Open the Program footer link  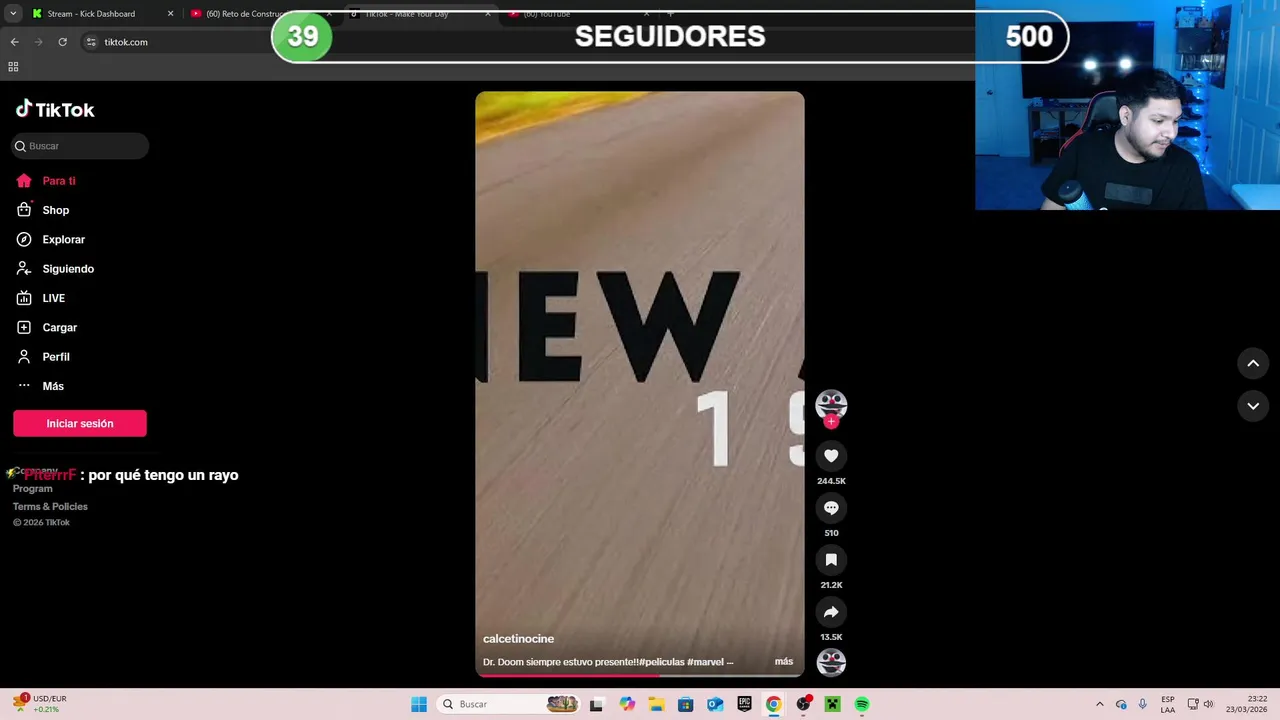pos(33,489)
